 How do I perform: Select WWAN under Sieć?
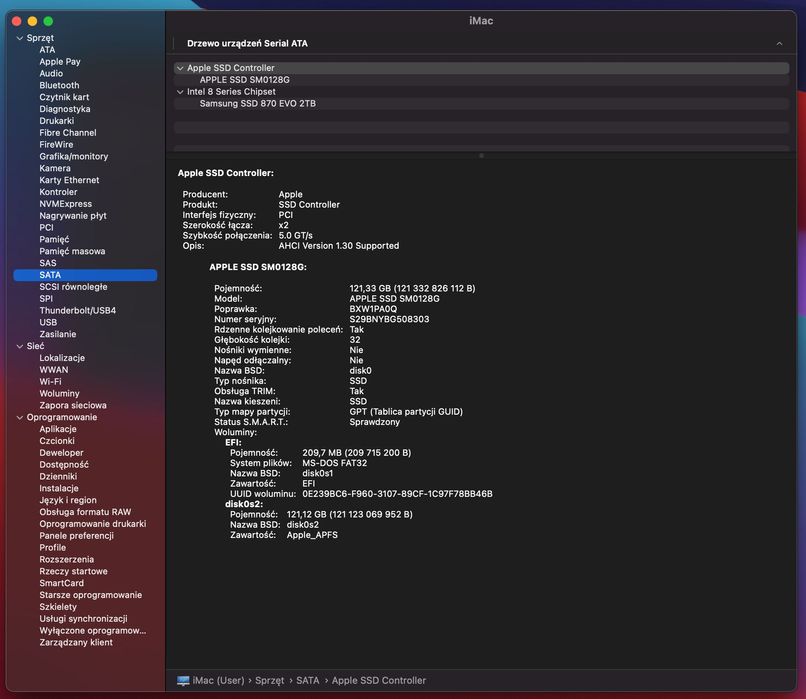click(x=54, y=370)
